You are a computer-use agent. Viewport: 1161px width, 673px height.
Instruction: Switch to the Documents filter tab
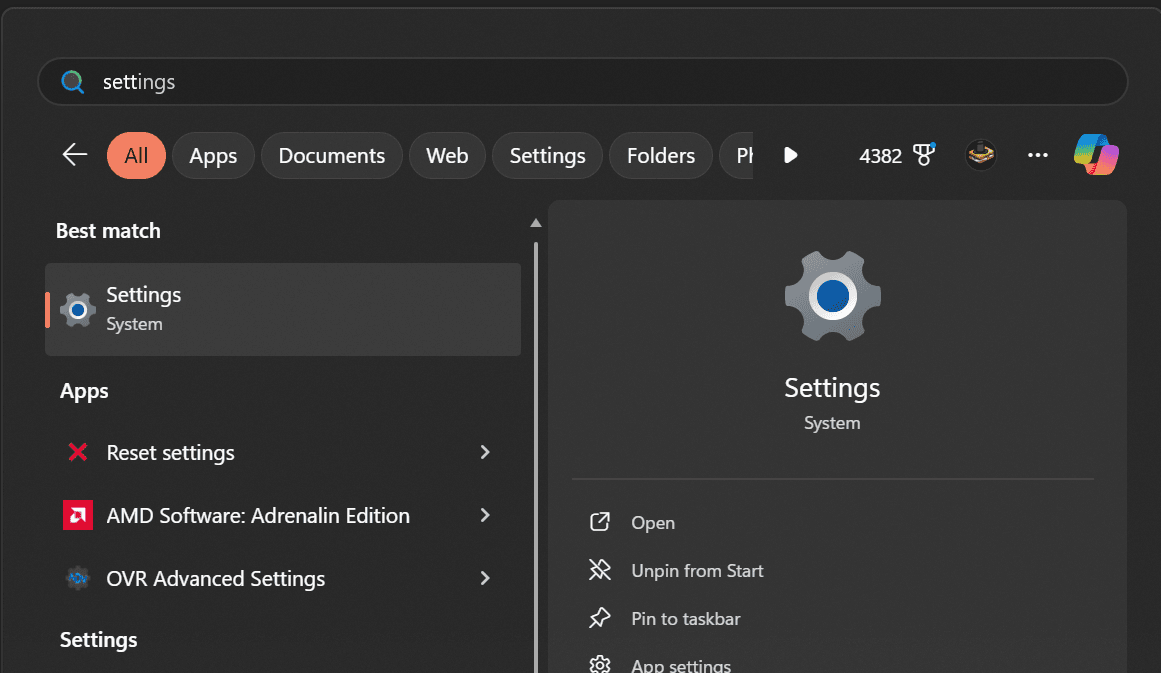[331, 155]
